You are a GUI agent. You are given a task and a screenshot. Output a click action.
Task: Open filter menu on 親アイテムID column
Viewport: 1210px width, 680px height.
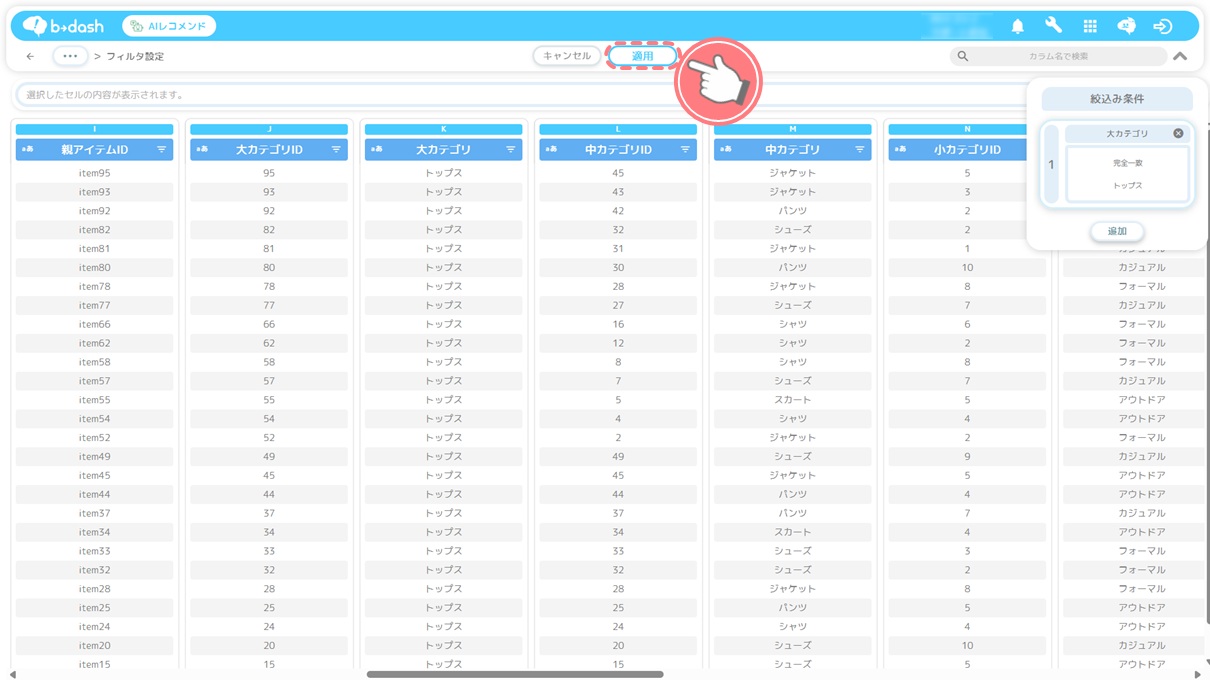click(161, 150)
